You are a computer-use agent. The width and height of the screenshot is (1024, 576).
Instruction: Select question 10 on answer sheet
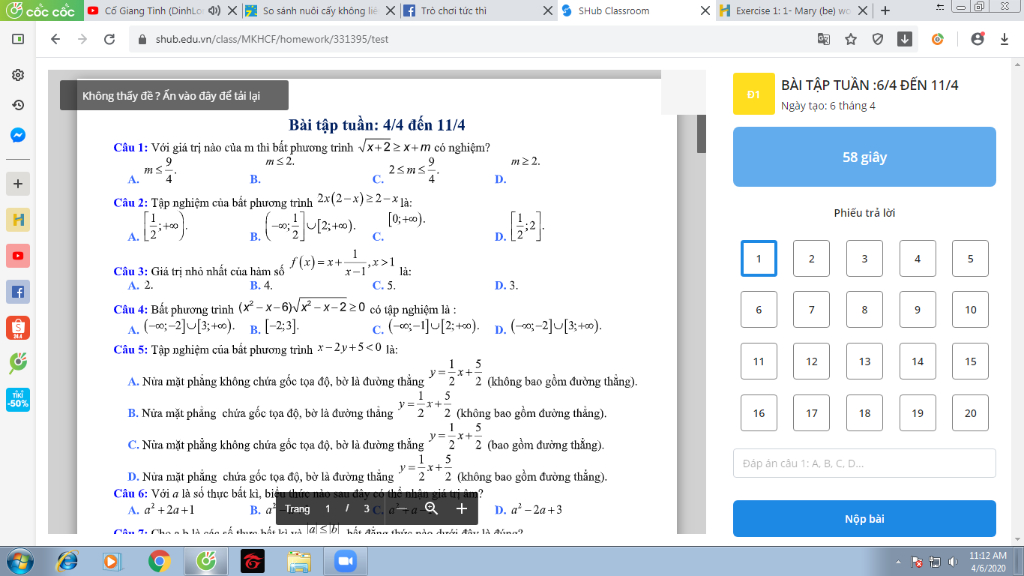click(970, 310)
